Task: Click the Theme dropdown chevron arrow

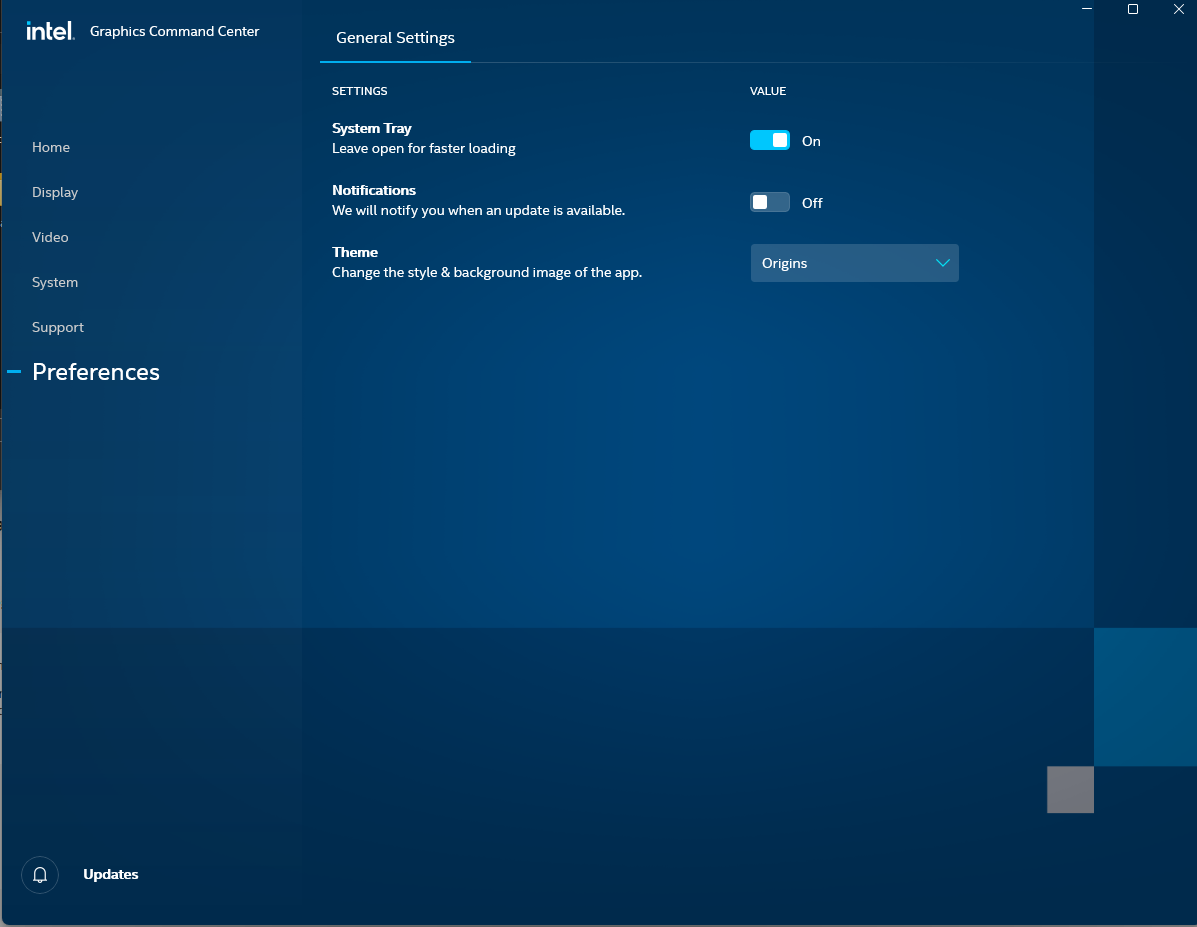Action: click(941, 263)
